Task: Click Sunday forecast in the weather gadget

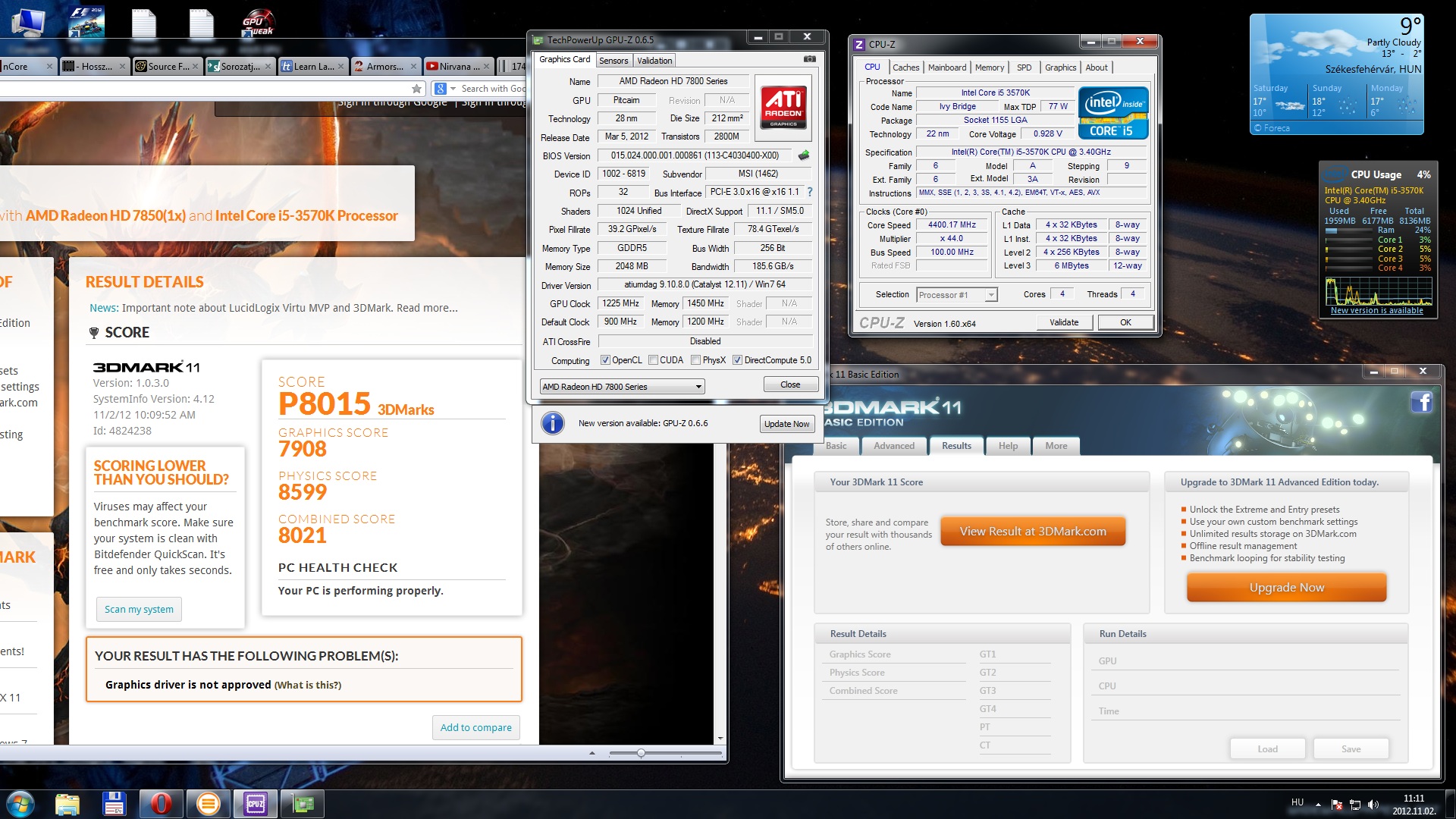Action: (1337, 100)
